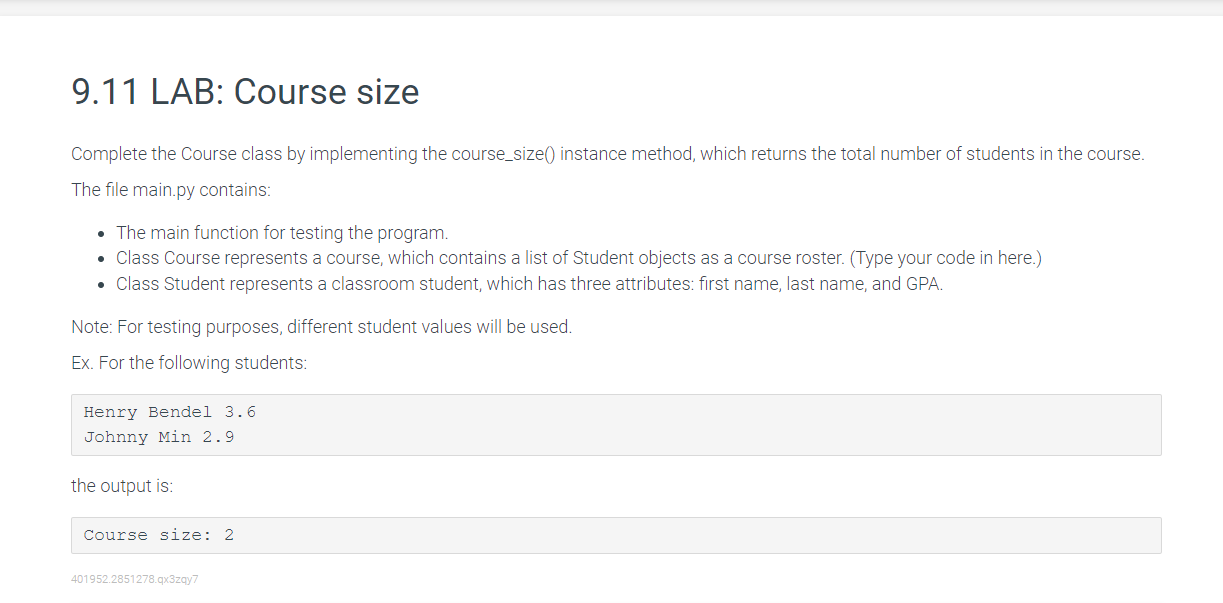Click the 'main function for testing' bullet
The image size is (1223, 603).
click(x=282, y=233)
